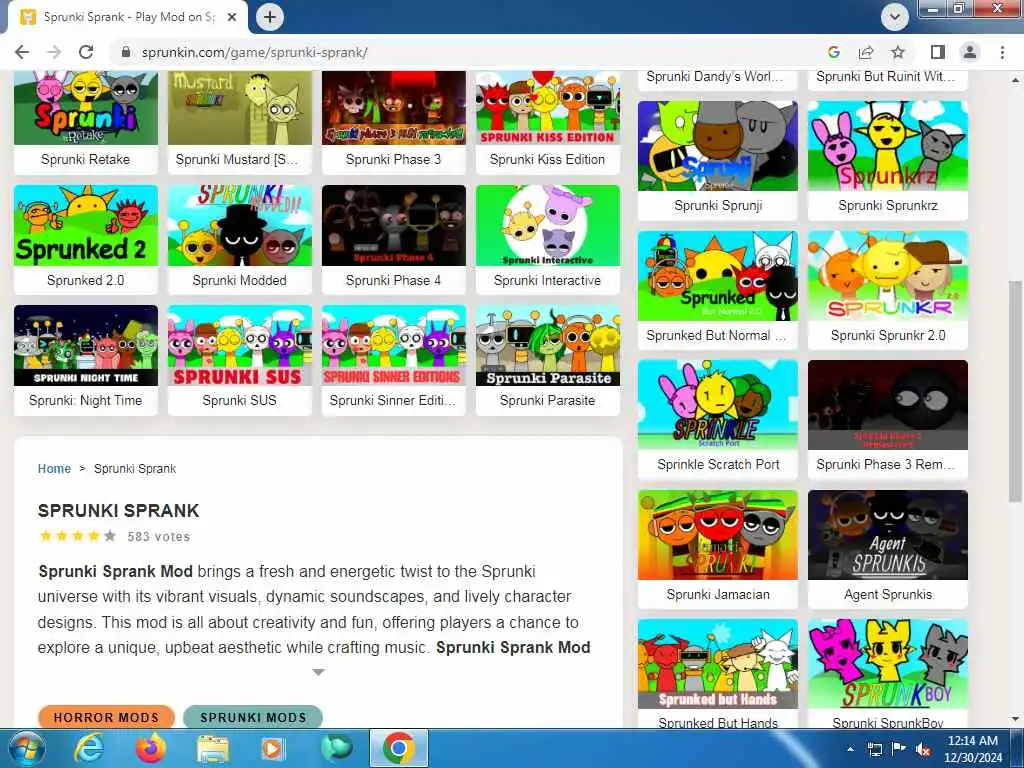1024x768 pixels.
Task: Open the Home breadcrumb link
Action: click(x=54, y=469)
